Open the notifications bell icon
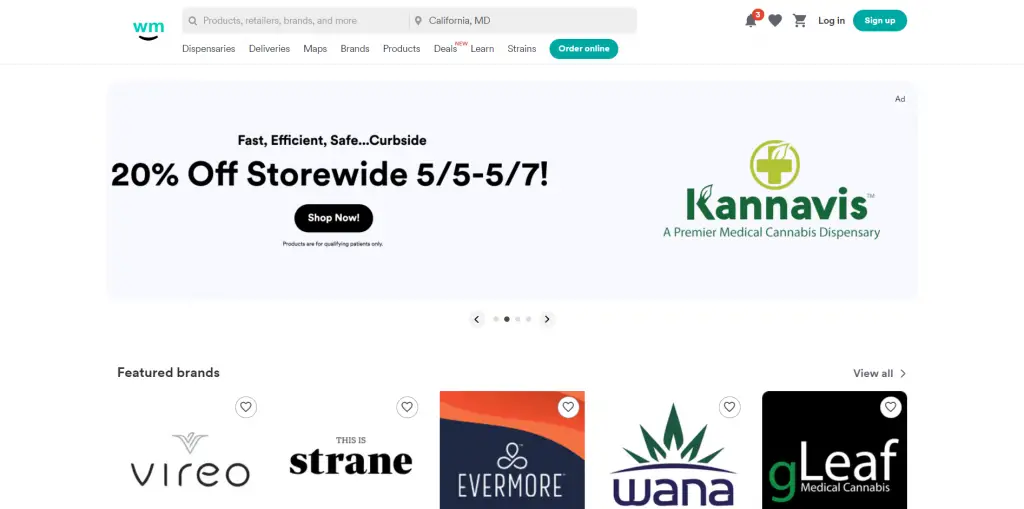Screen dimensions: 1024x509 click(x=751, y=20)
